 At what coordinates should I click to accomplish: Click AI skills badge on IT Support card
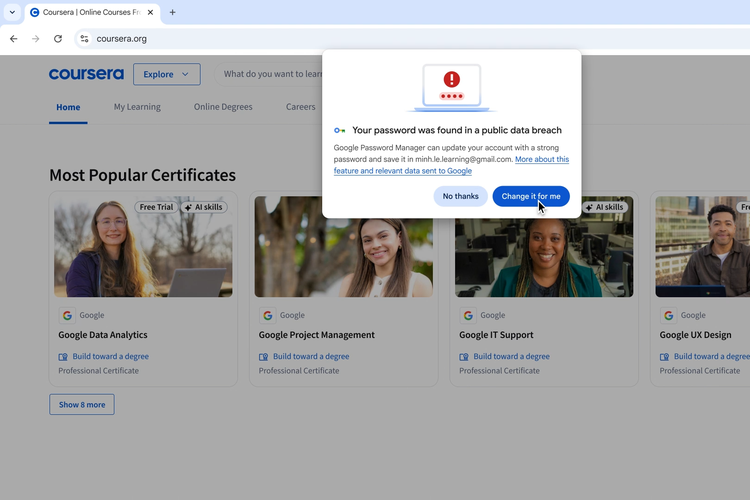tap(605, 207)
